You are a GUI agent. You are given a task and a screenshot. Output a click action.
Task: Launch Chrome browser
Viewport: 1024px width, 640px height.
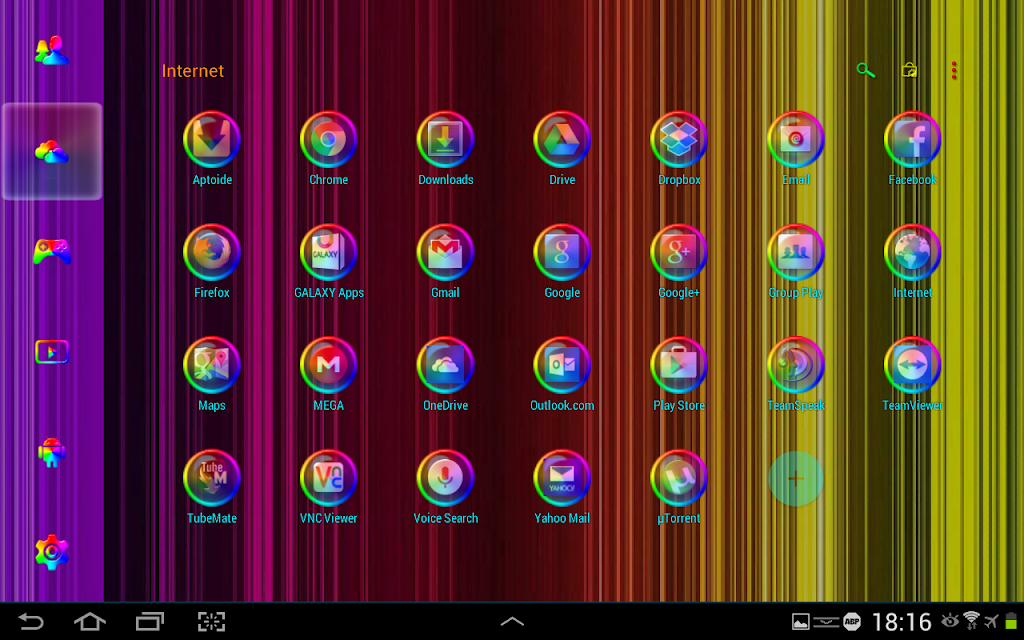pyautogui.click(x=328, y=140)
